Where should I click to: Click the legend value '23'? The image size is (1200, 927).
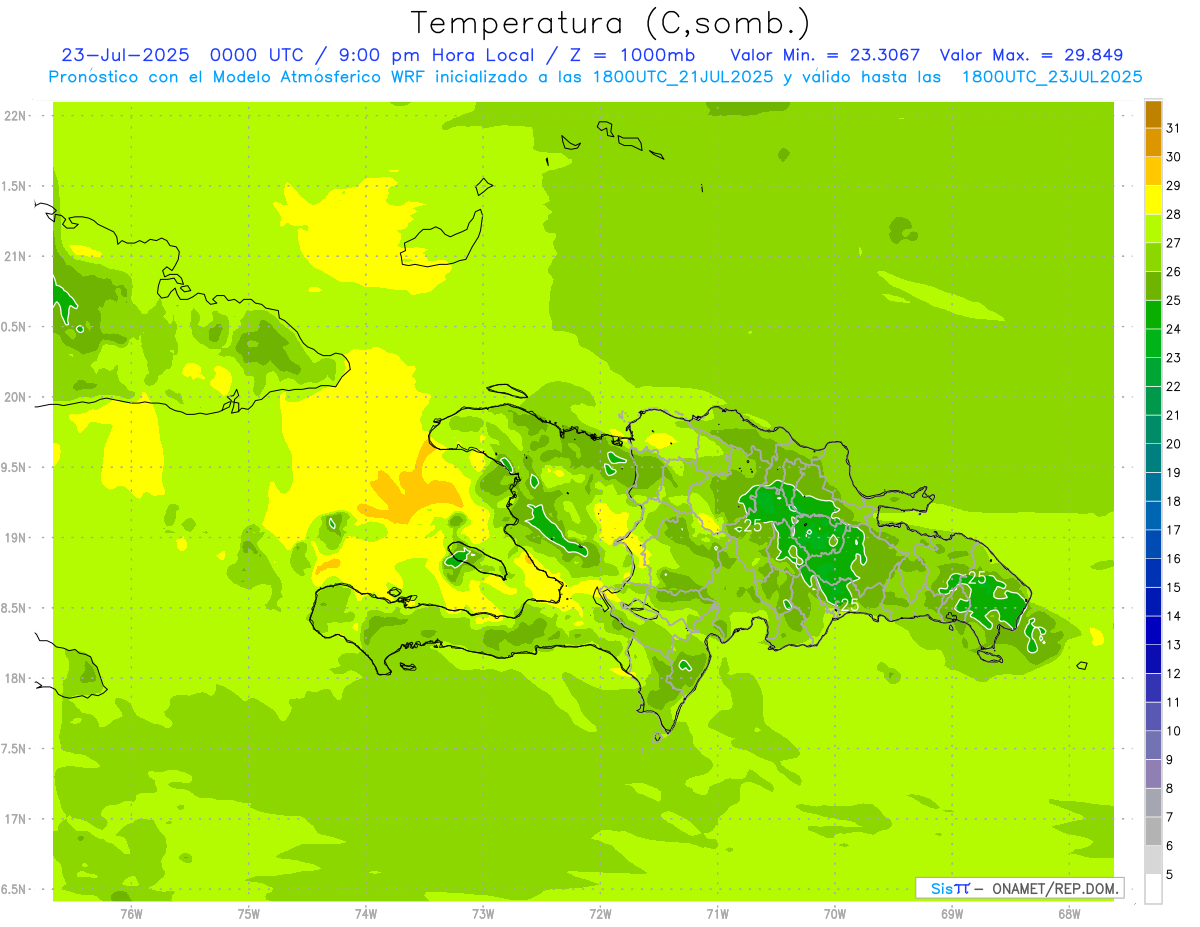coord(1174,357)
